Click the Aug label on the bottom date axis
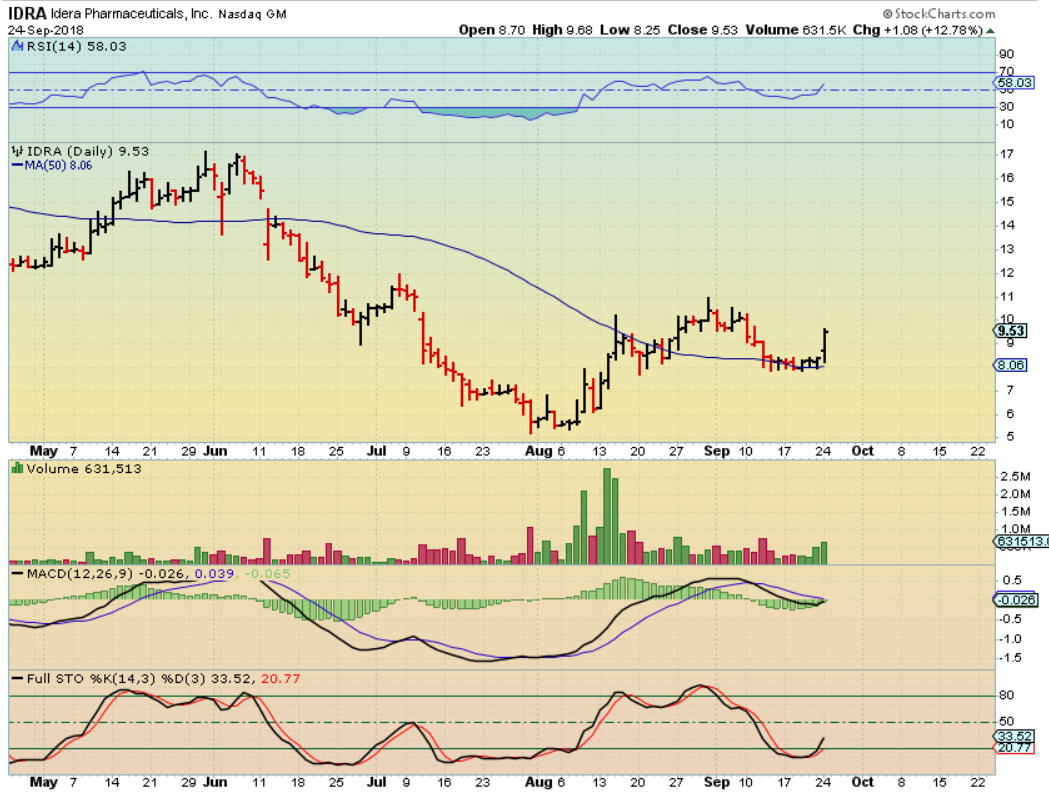The height and width of the screenshot is (798, 1049). point(539,782)
